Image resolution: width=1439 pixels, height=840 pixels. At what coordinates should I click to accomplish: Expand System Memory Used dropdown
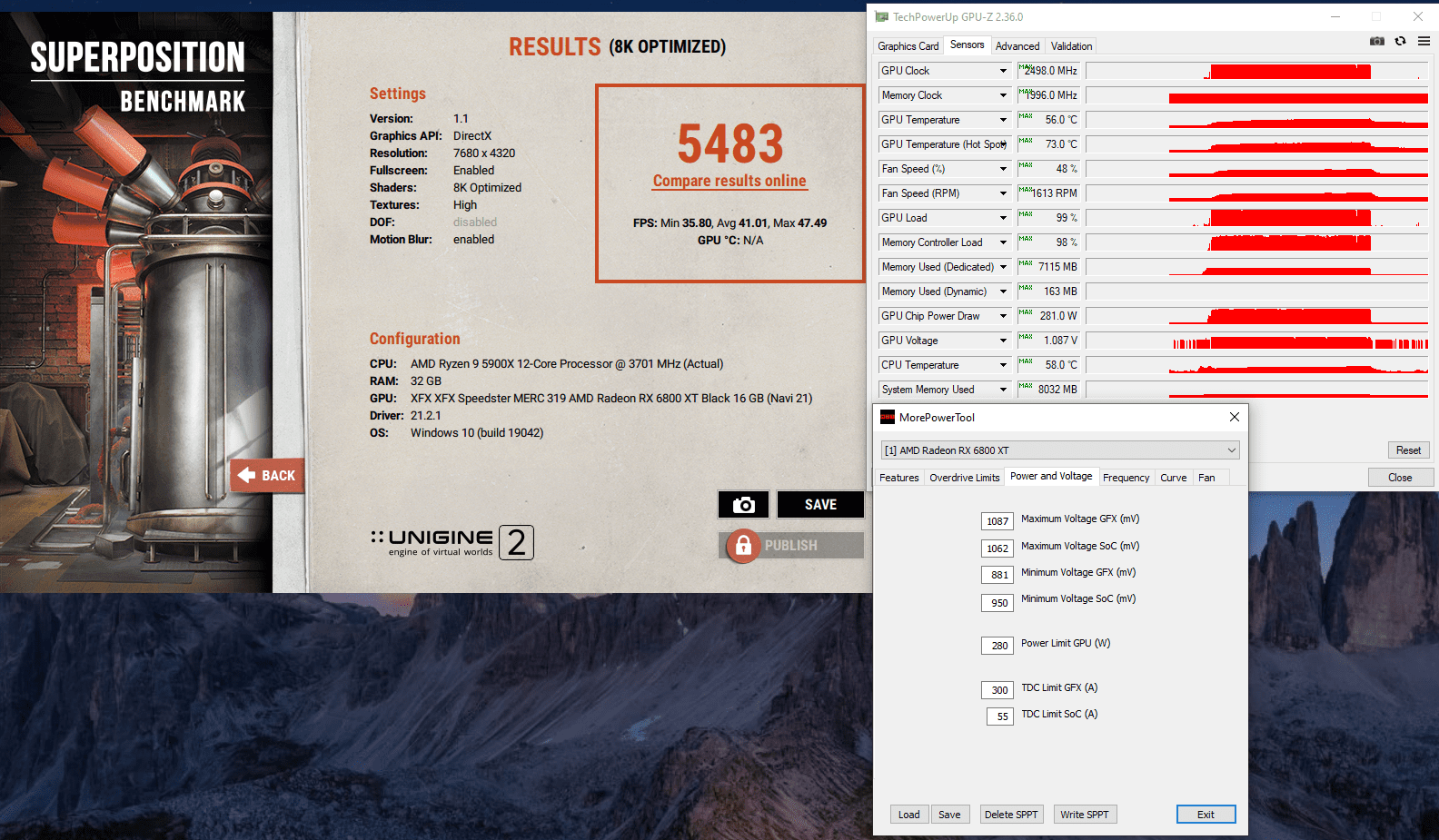1003,390
